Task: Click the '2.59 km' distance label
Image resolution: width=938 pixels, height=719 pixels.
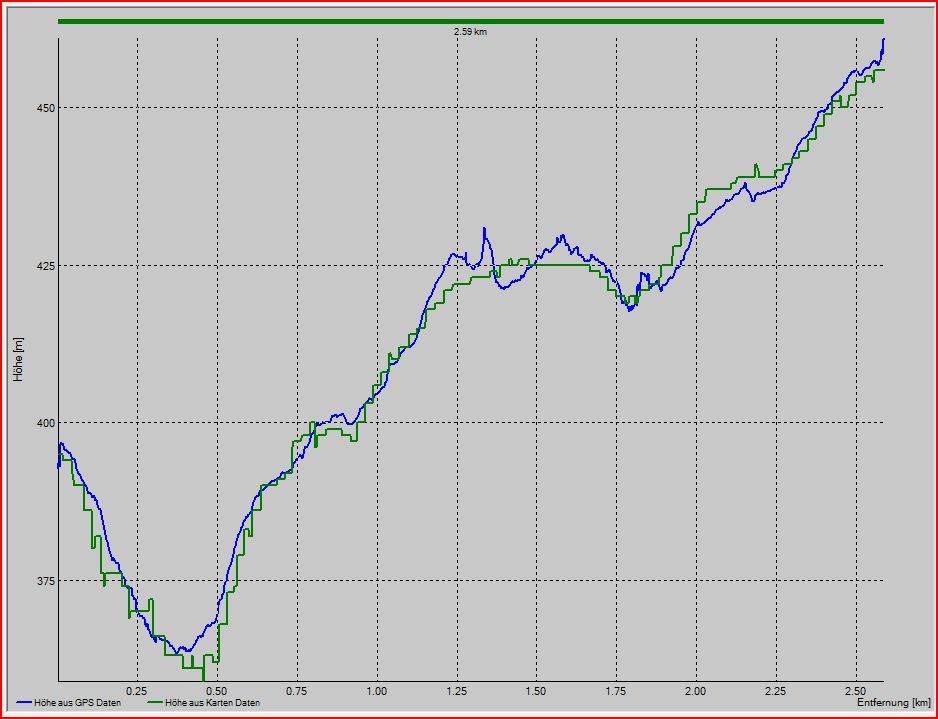Action: (x=470, y=32)
